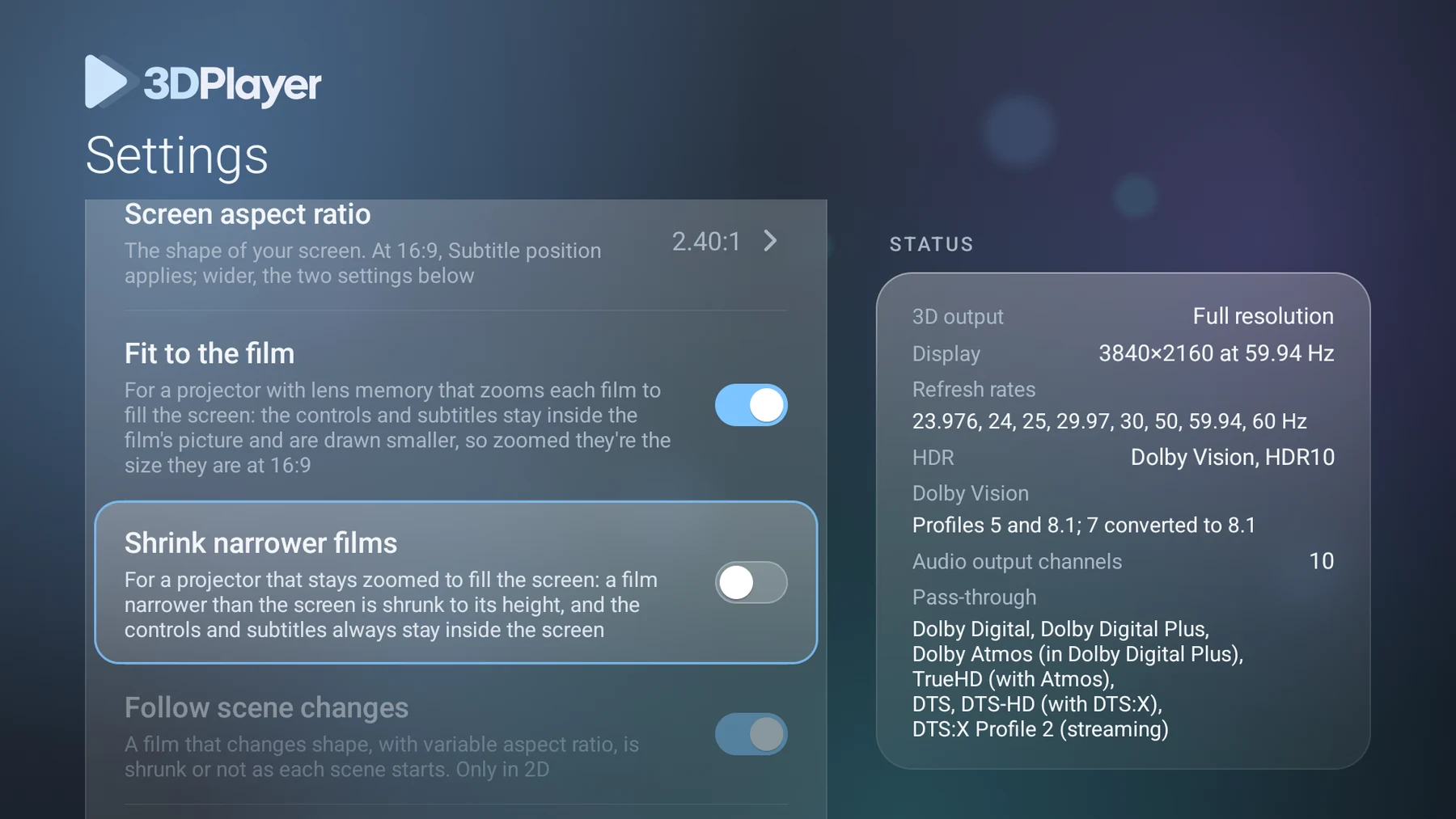Click the Refresh rates label
This screenshot has width=1456, height=819.
point(974,390)
